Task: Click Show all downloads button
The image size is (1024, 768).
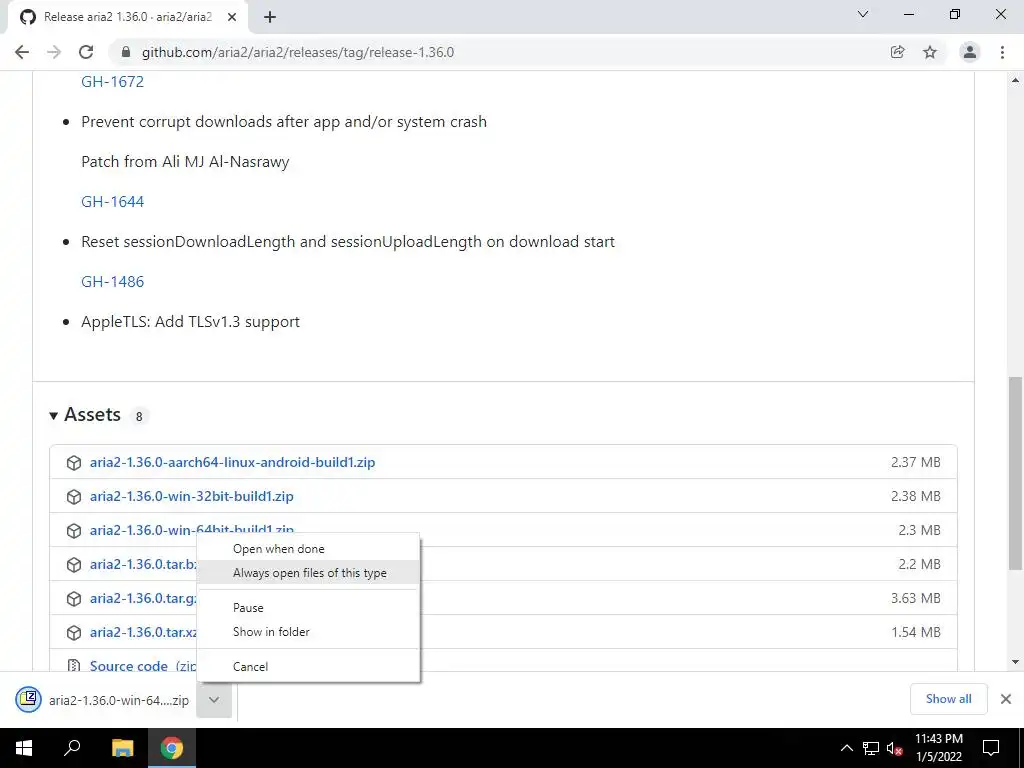Action: (948, 699)
